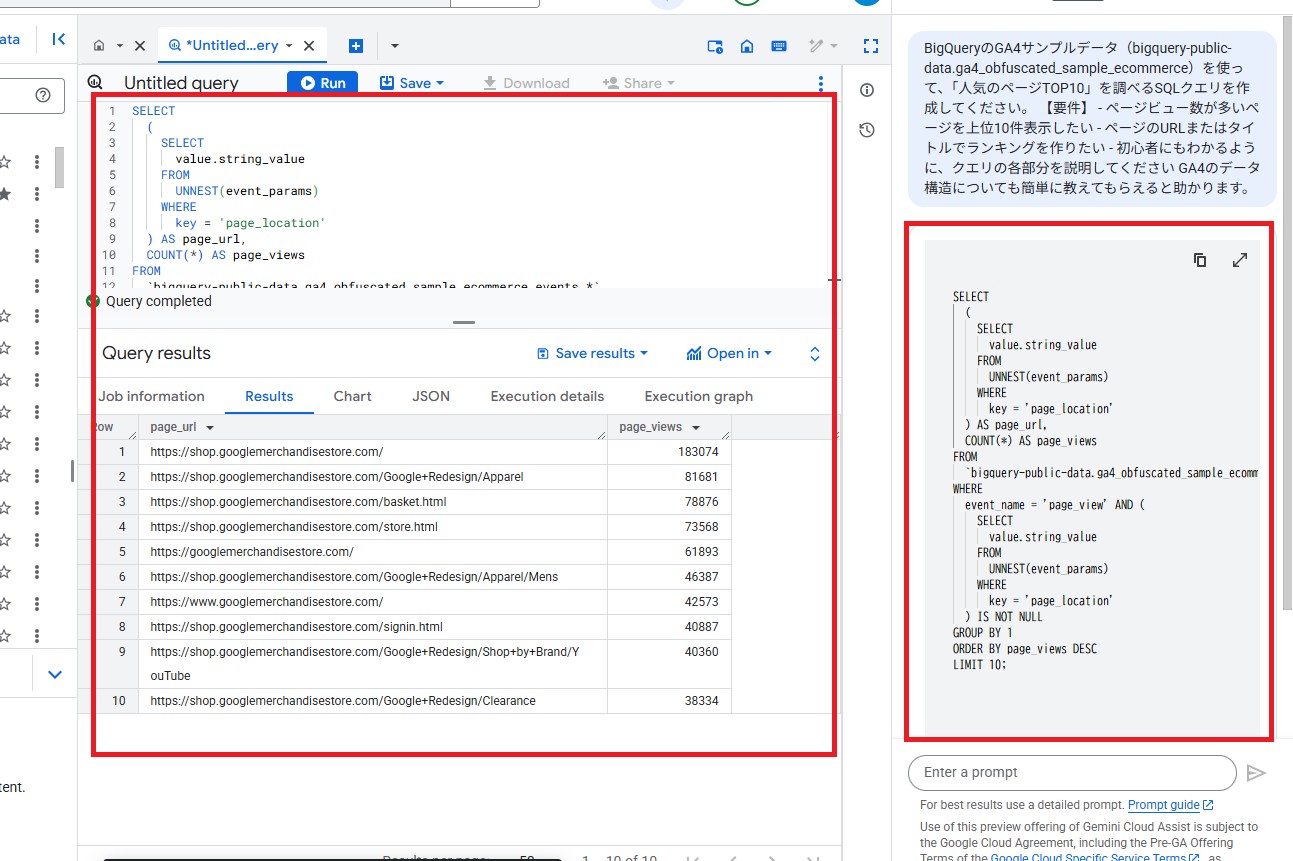Select the Results tab
Image resolution: width=1293 pixels, height=861 pixels.
(269, 396)
